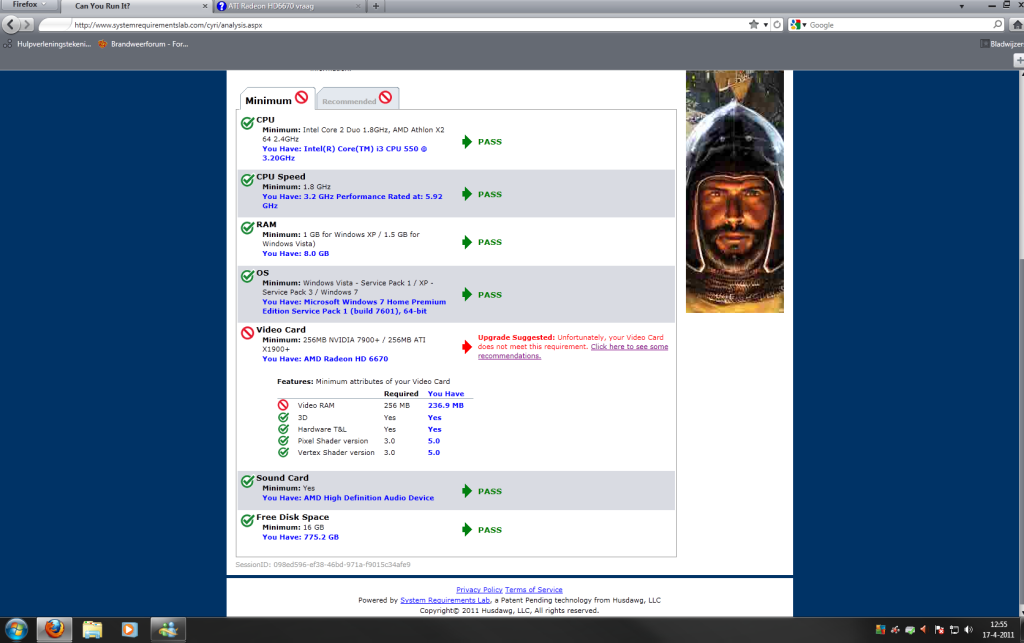Click the green PASS arrow in the Free Disk Space row

point(467,529)
